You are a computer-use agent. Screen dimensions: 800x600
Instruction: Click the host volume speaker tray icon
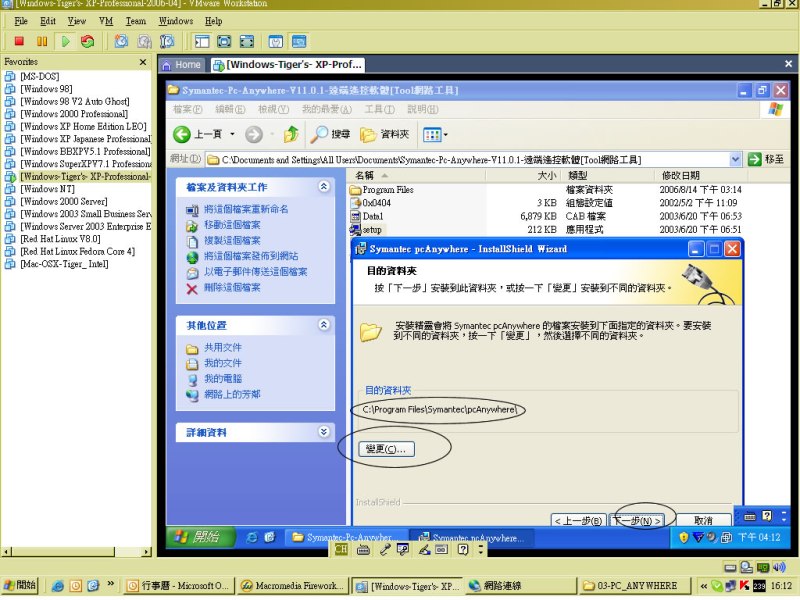point(779,567)
